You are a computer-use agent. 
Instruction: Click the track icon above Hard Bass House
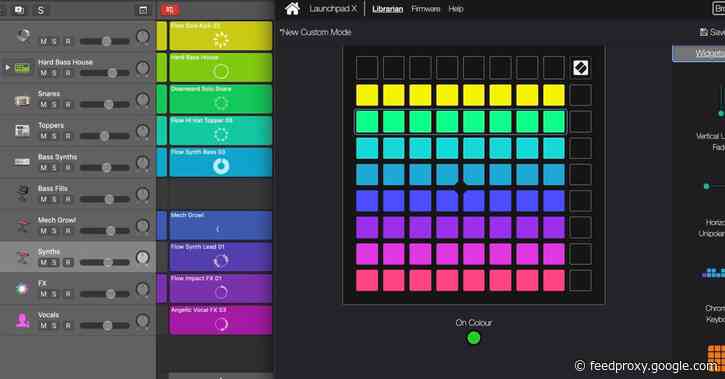(23, 36)
